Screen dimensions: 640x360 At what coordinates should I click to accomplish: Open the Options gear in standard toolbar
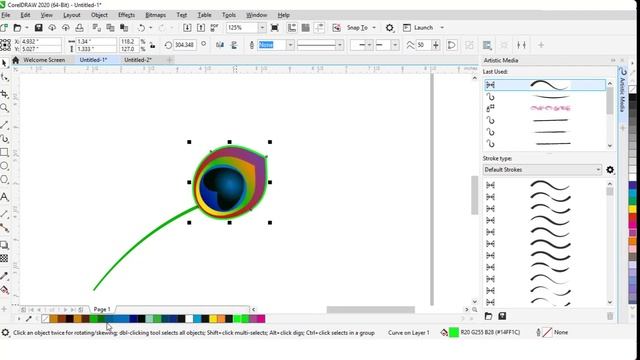click(390, 28)
